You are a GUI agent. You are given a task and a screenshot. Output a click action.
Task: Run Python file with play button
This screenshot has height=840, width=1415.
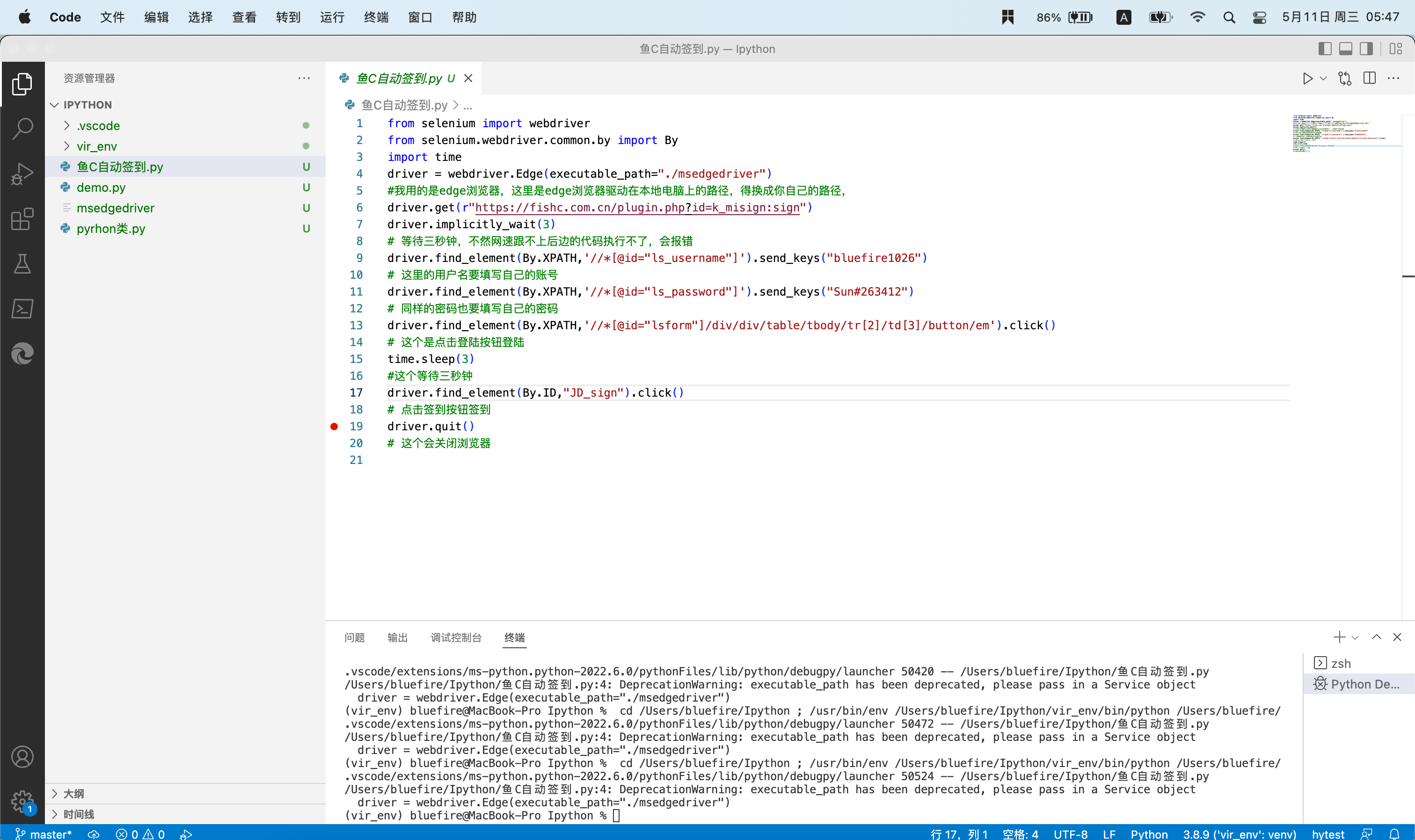coord(1307,78)
